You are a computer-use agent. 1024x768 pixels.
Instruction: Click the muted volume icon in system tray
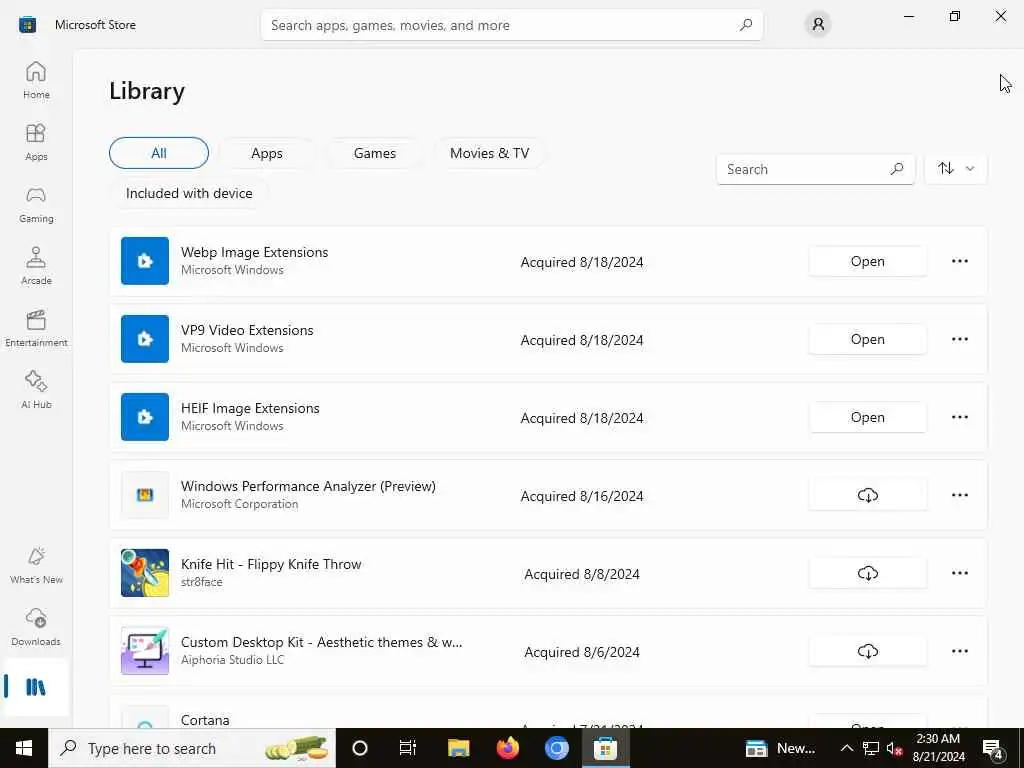click(894, 748)
